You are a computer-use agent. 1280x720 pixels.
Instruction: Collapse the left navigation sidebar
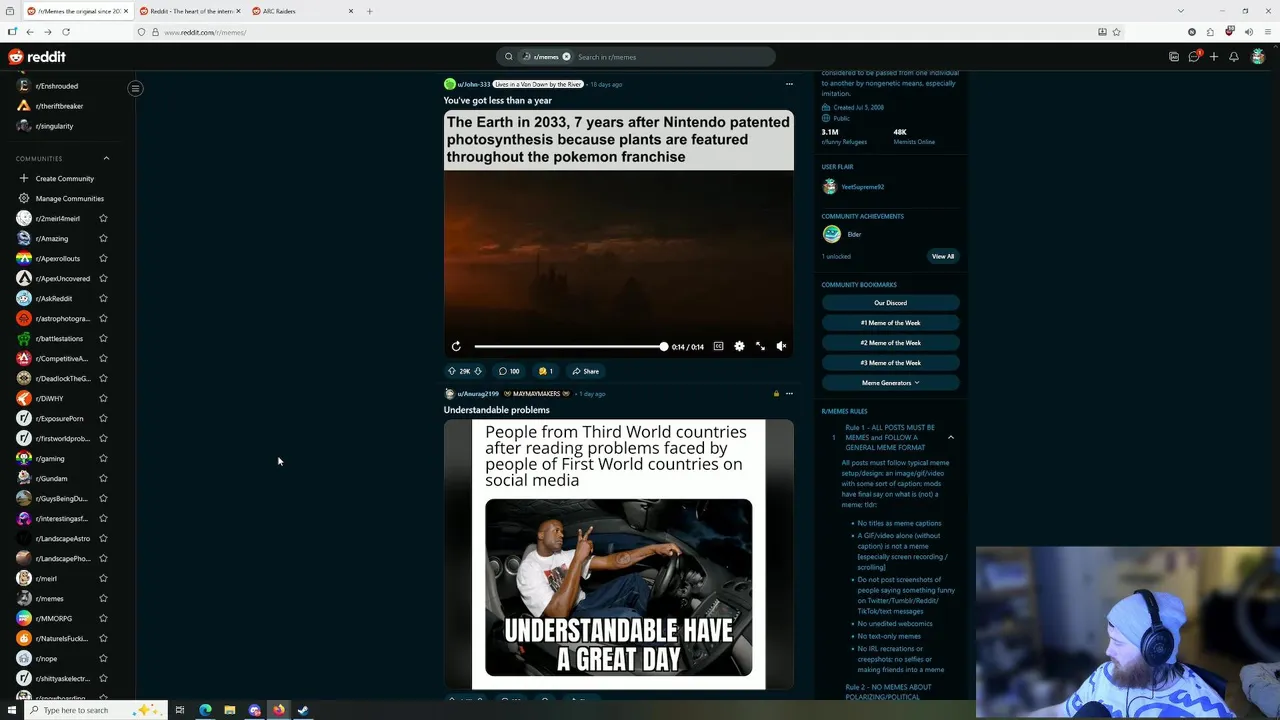pos(135,88)
